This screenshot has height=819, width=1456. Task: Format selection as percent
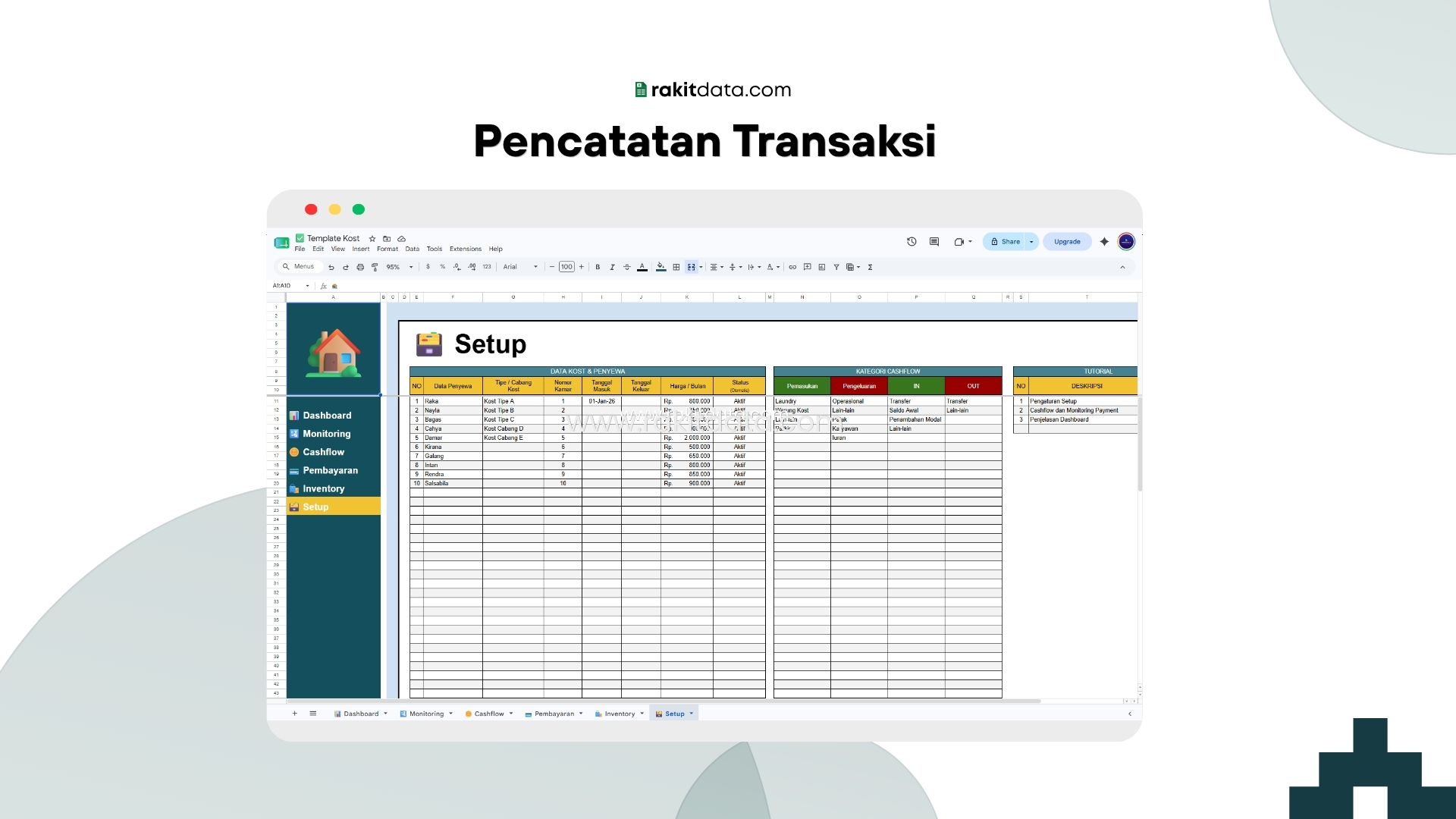[x=443, y=267]
